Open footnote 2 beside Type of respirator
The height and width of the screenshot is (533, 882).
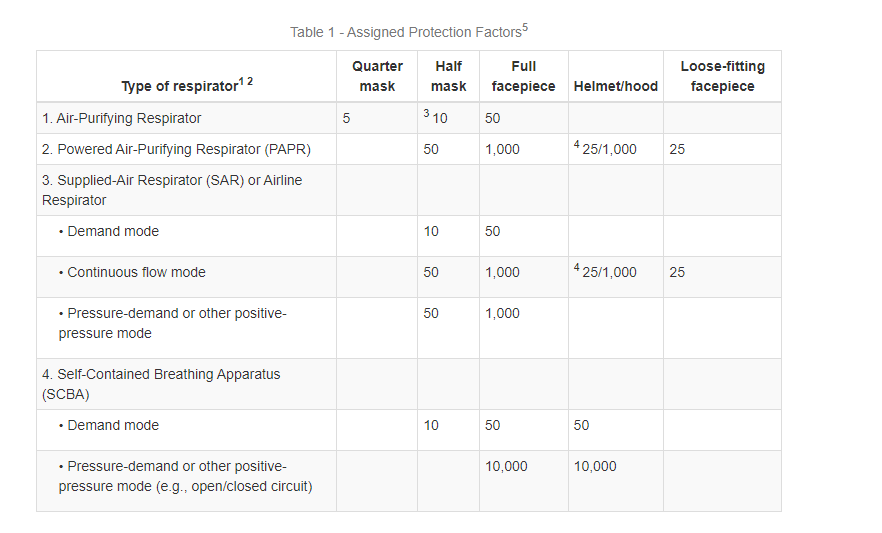point(250,81)
